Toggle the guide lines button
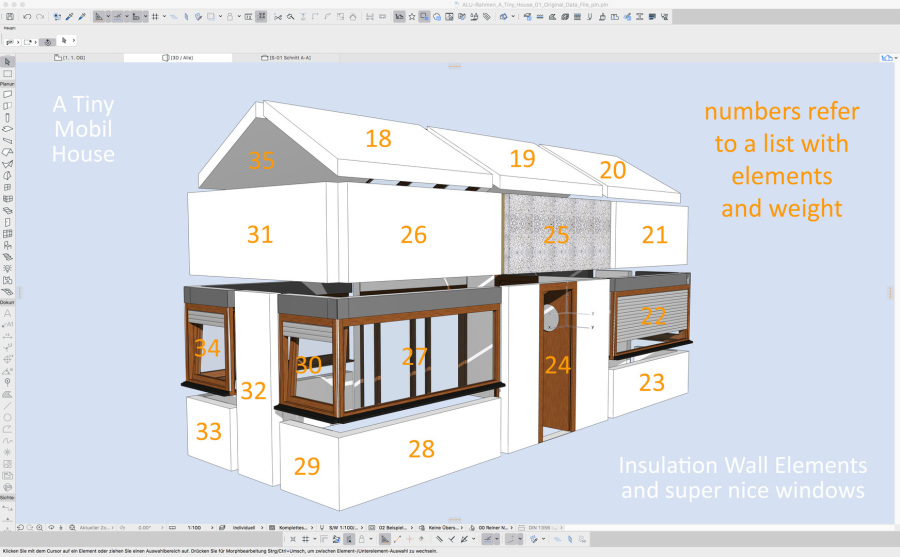Image resolution: width=900 pixels, height=557 pixels. pos(119,17)
